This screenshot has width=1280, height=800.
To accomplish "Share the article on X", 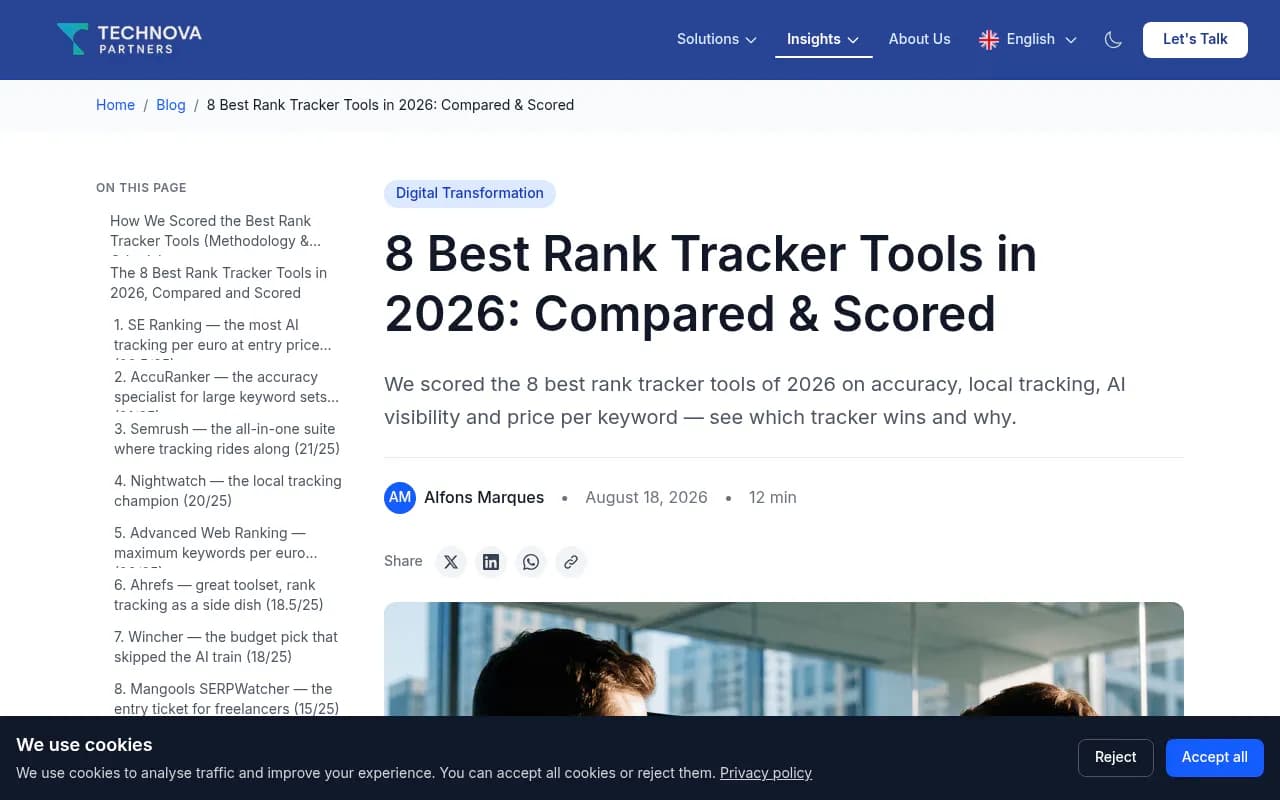I will 451,562.
